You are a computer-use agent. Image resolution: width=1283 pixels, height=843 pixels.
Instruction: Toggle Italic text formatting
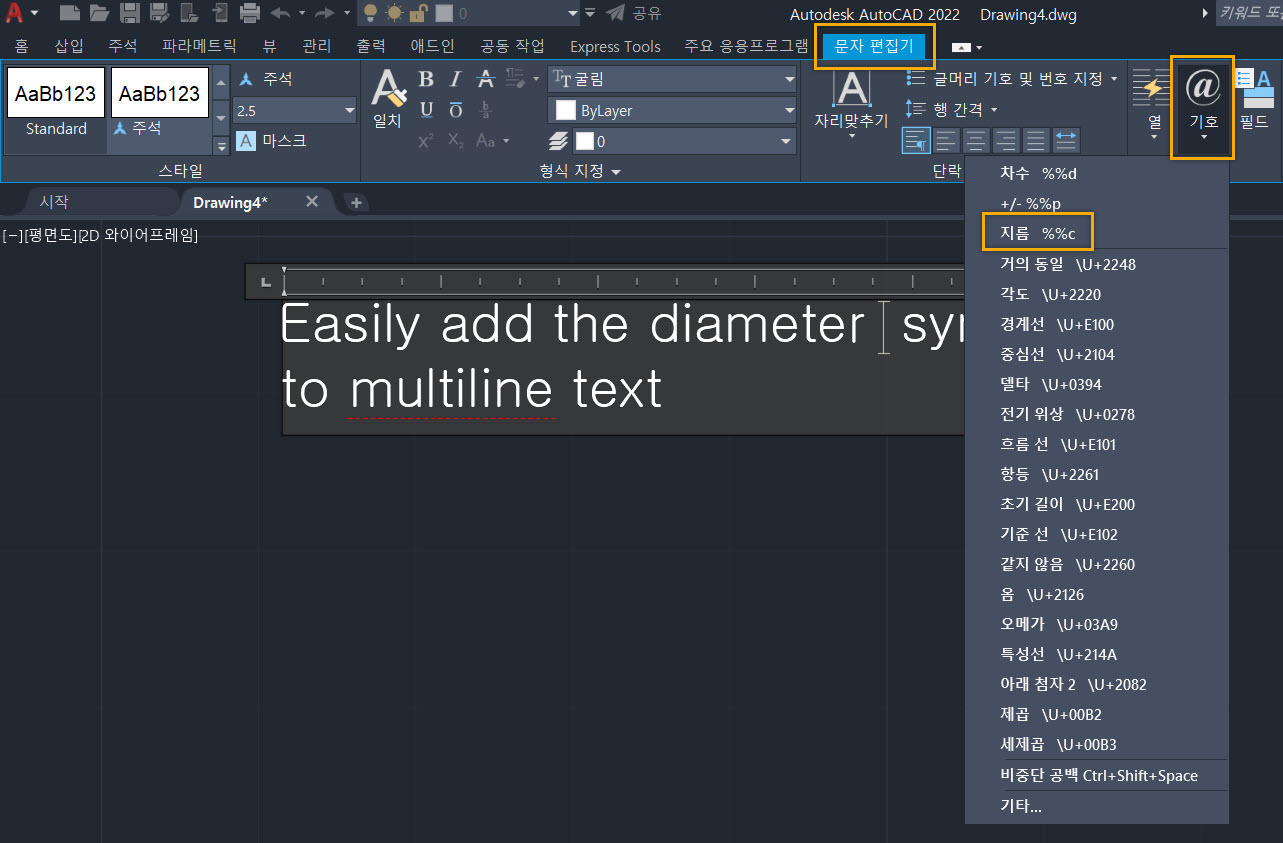456,80
